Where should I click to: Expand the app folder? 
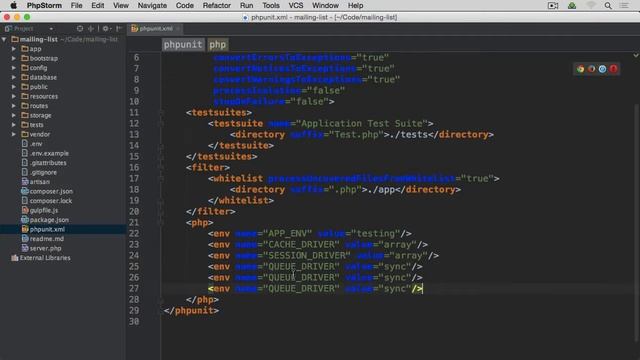click(x=14, y=49)
